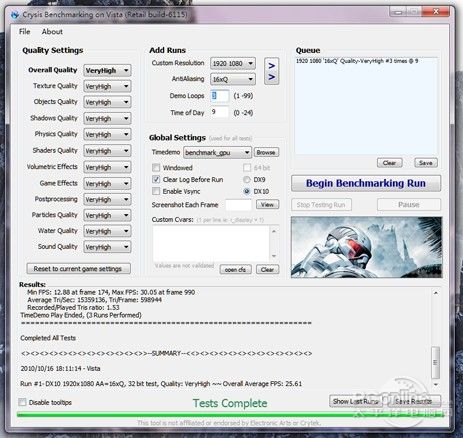Open the About menu

coord(52,32)
